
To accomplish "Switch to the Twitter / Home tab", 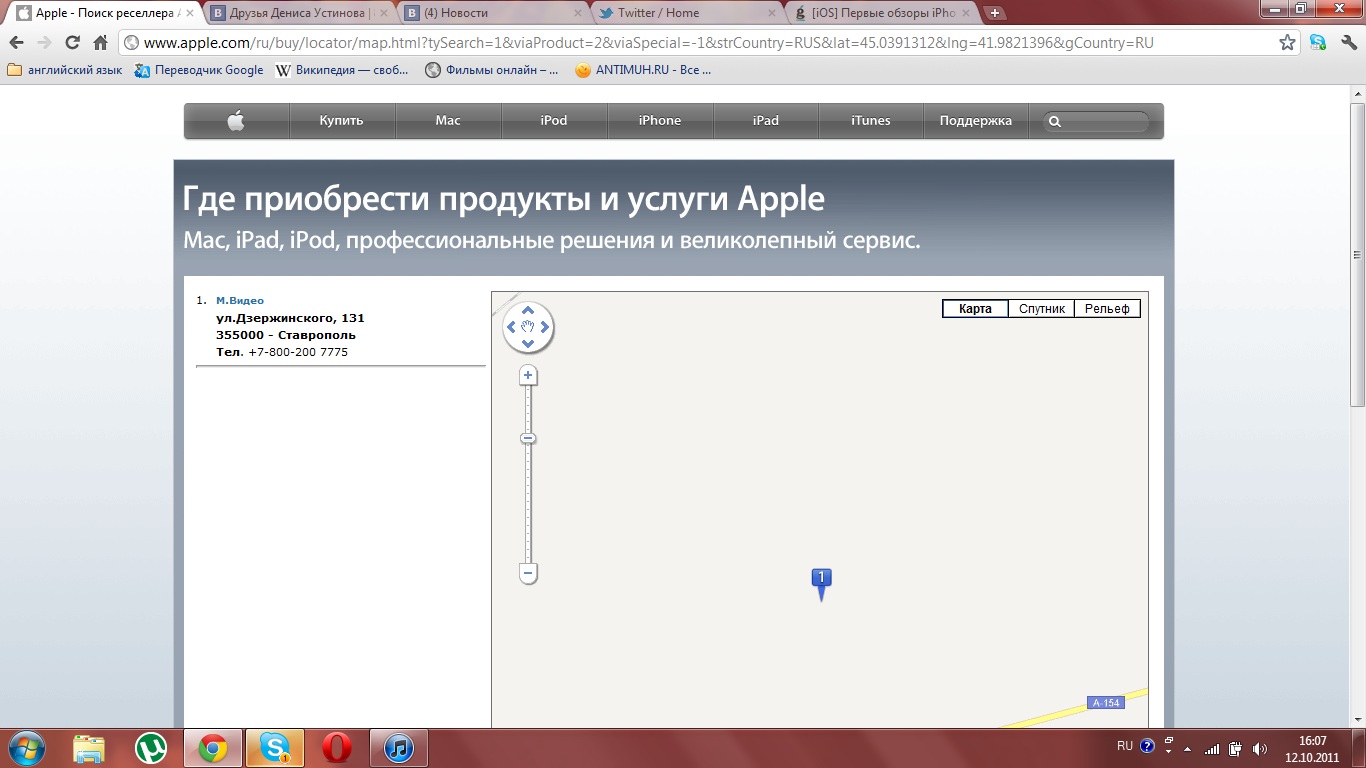I will (x=684, y=13).
